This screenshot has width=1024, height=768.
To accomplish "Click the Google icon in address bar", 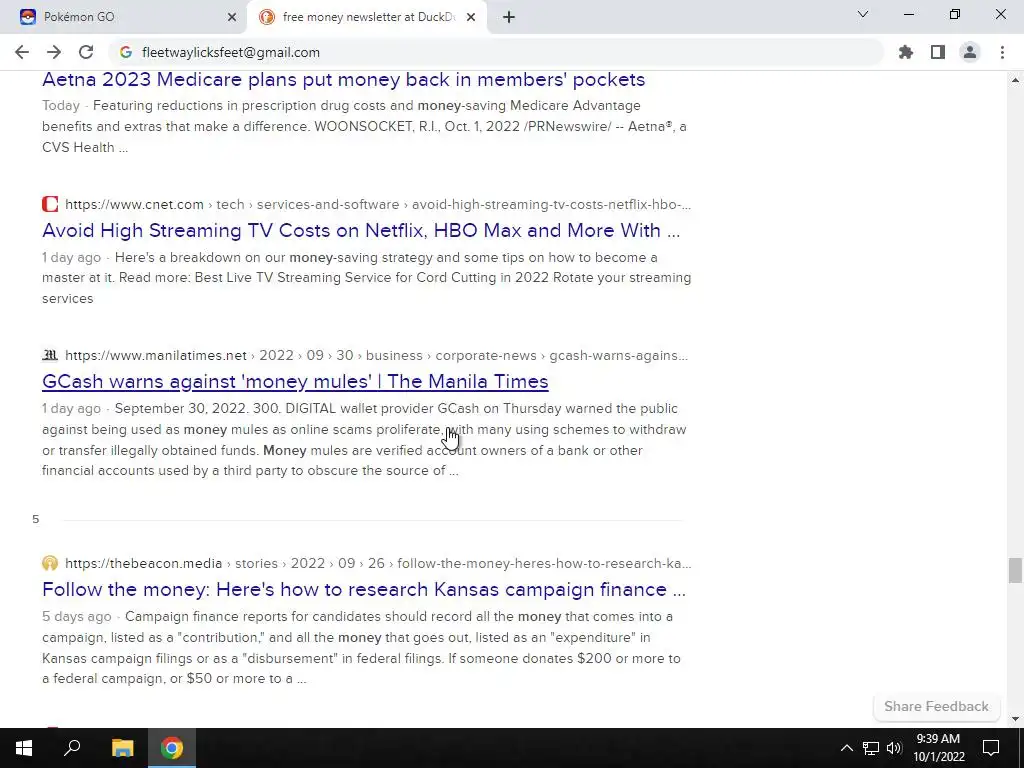I will tap(126, 52).
